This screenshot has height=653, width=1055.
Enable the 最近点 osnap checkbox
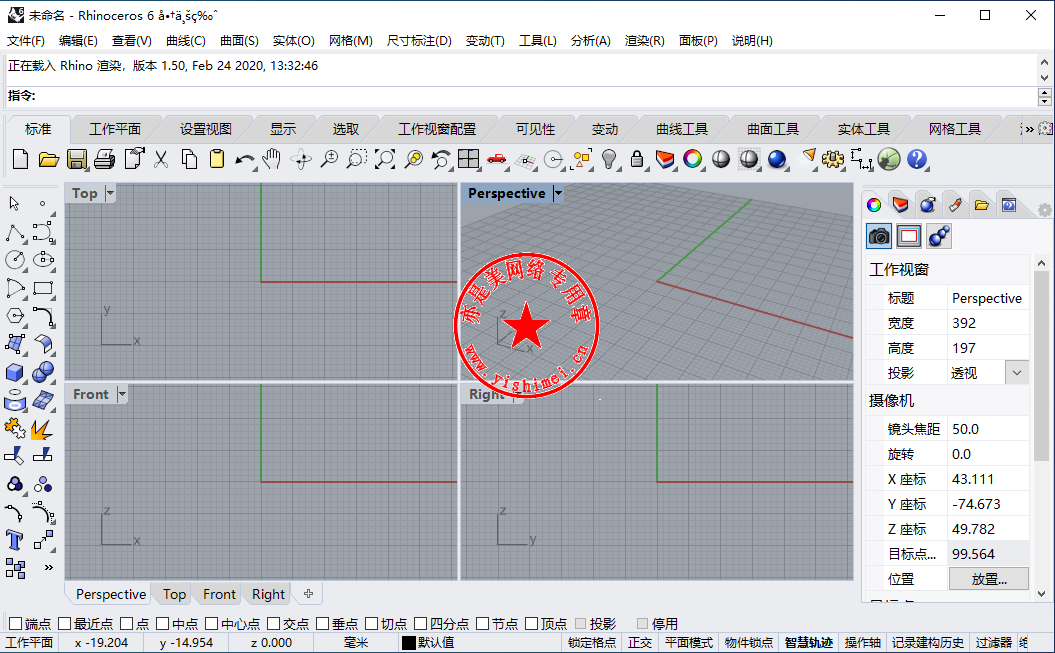[65, 623]
